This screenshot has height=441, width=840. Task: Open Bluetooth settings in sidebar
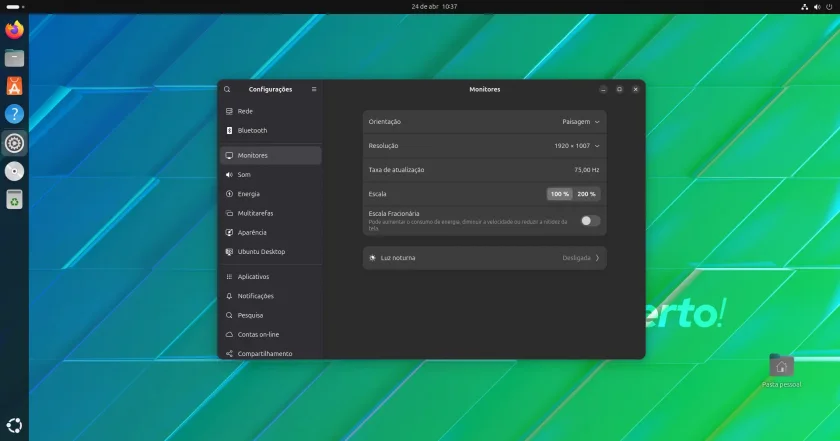point(271,131)
